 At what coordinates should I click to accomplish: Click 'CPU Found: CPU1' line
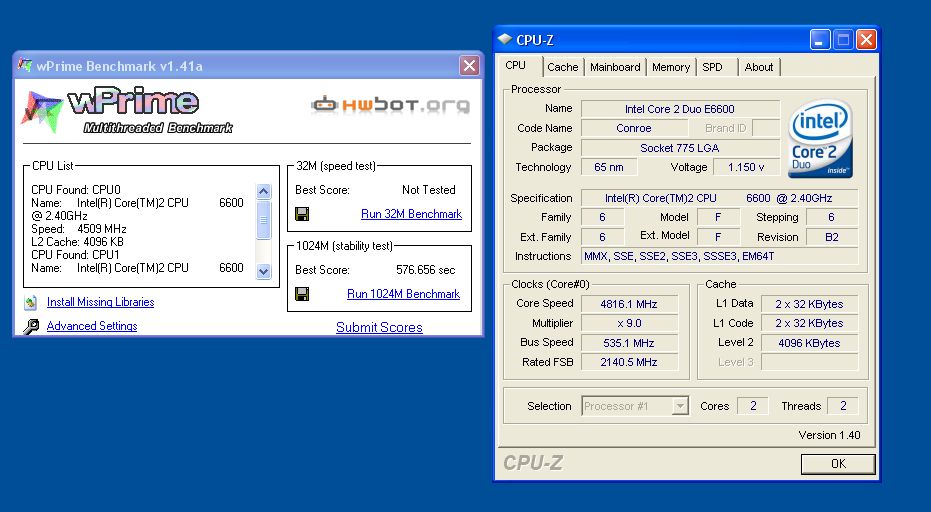75,255
